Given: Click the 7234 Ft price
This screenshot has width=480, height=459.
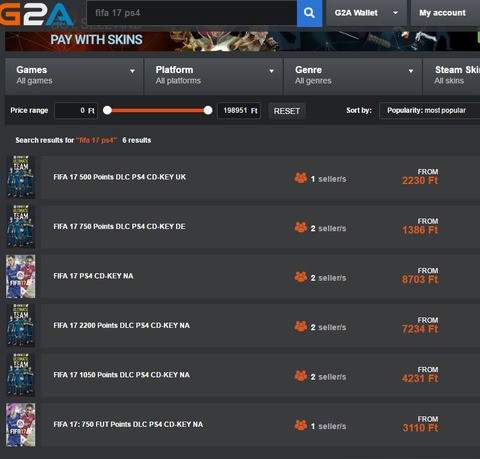Looking at the screenshot, I should tap(420, 329).
